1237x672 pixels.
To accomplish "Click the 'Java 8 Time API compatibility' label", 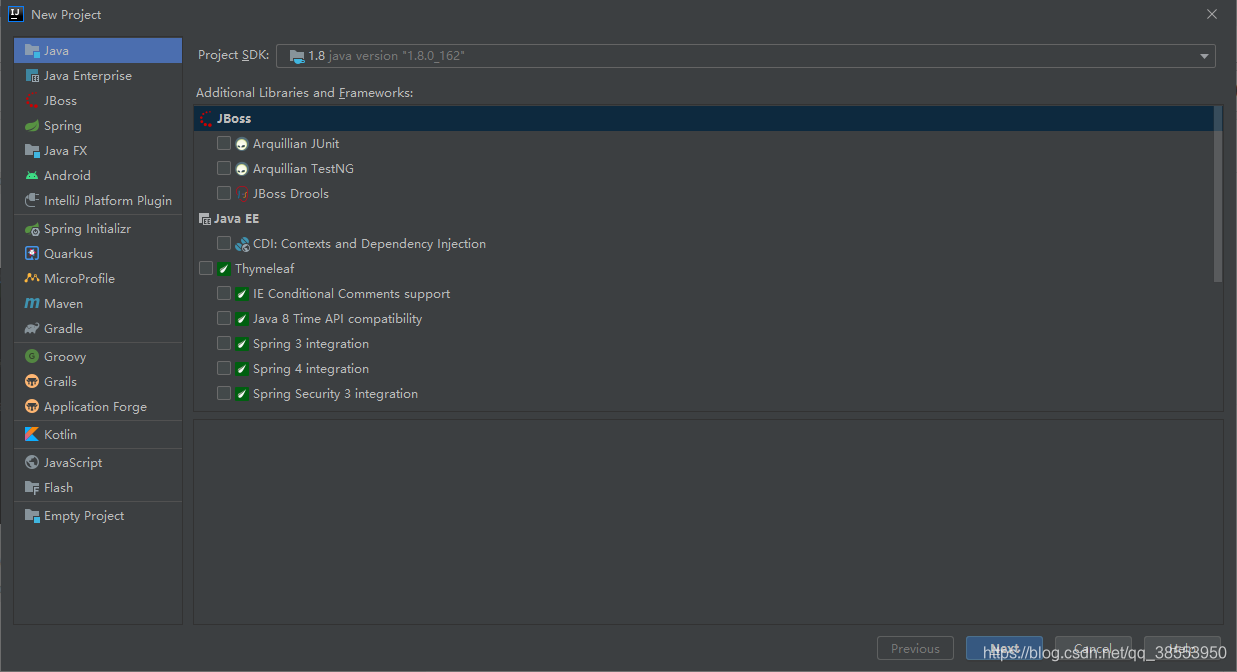I will (x=337, y=319).
